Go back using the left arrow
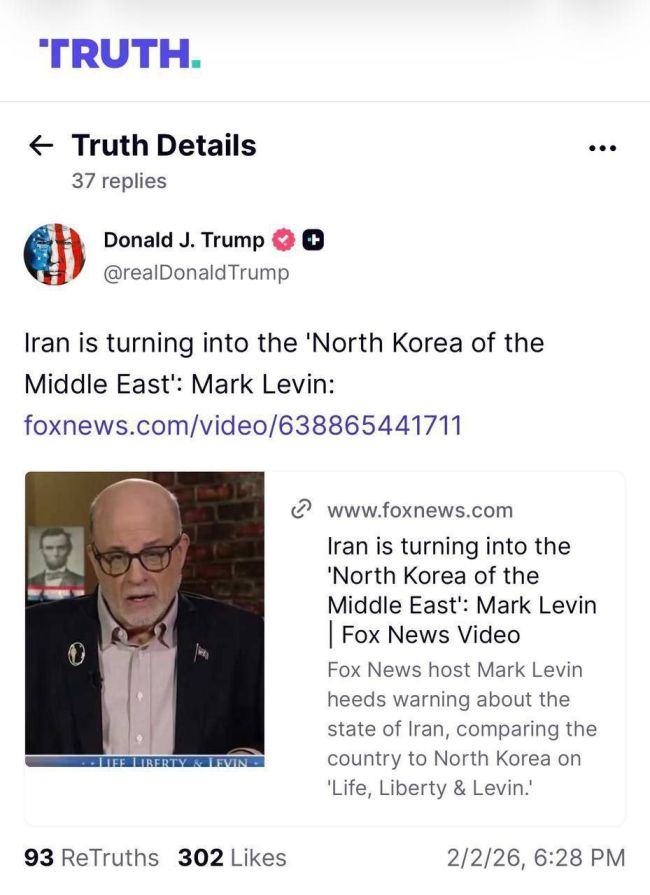This screenshot has height=895, width=650. pyautogui.click(x=41, y=146)
